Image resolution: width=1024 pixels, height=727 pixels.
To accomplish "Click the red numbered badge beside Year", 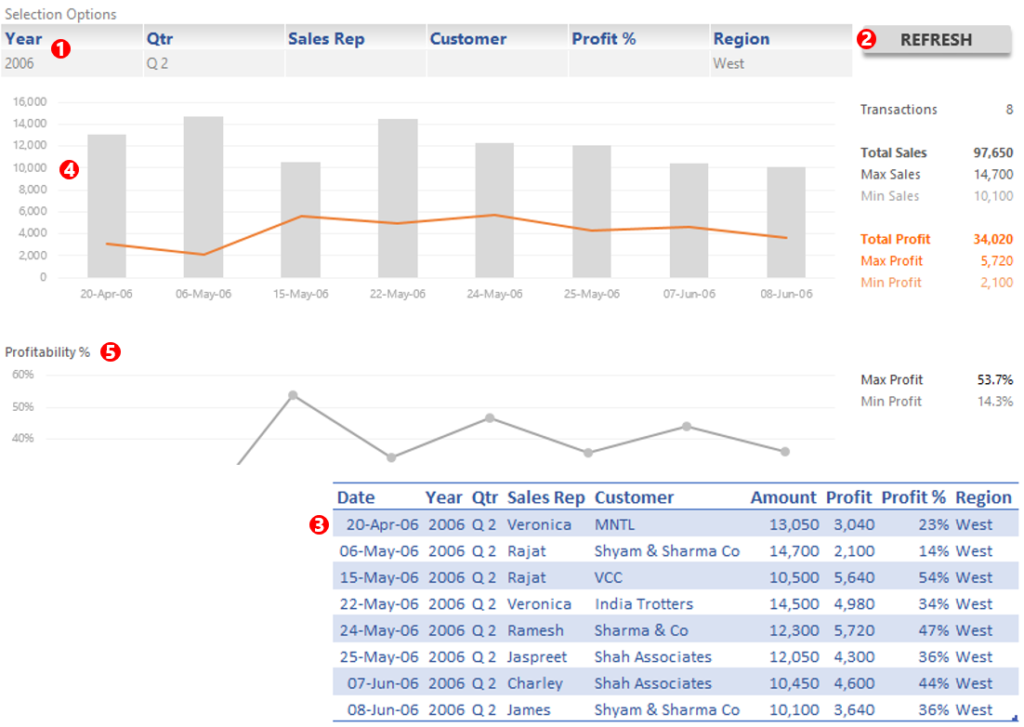I will (59, 46).
